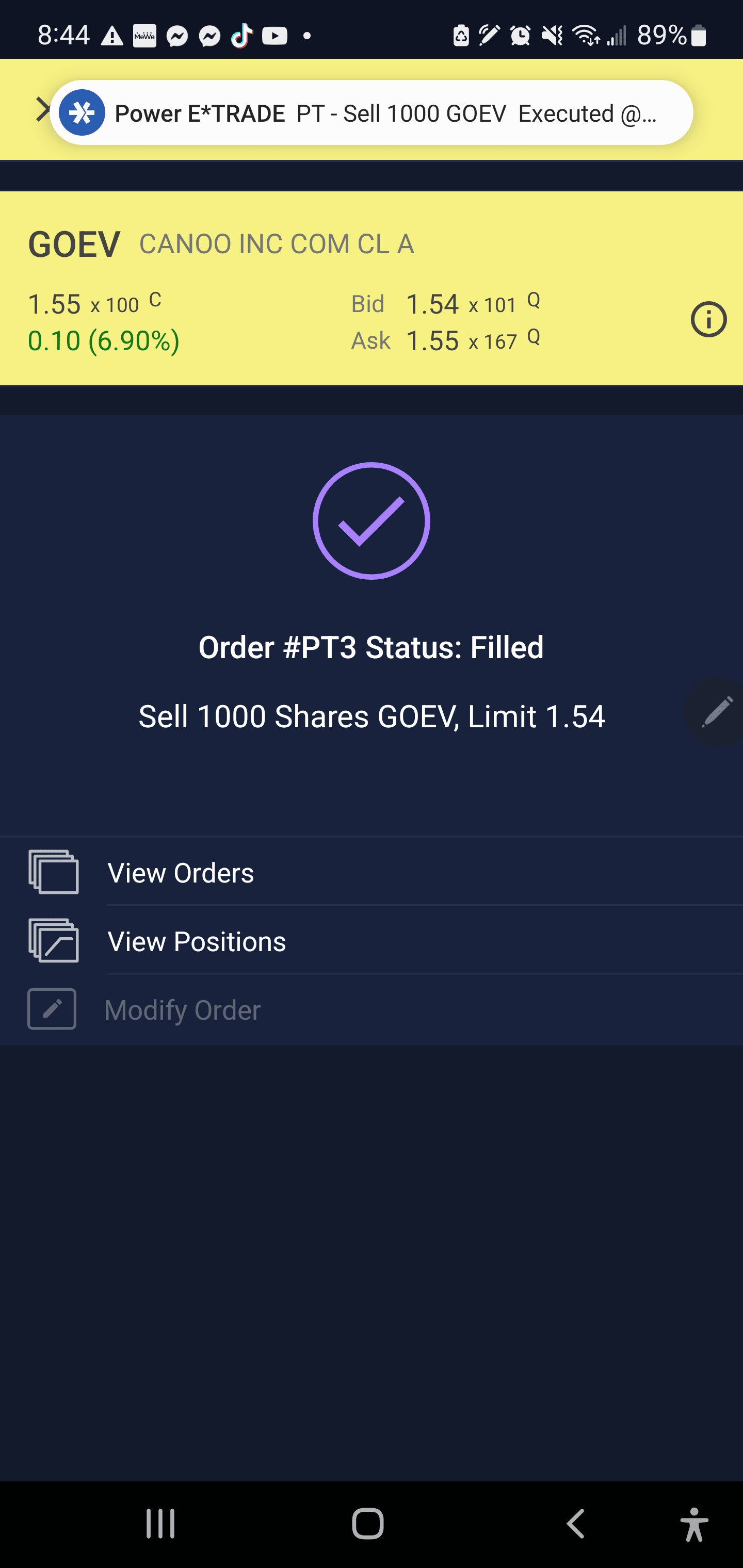Open the recent apps button
743x1568 pixels.
pyautogui.click(x=160, y=1525)
